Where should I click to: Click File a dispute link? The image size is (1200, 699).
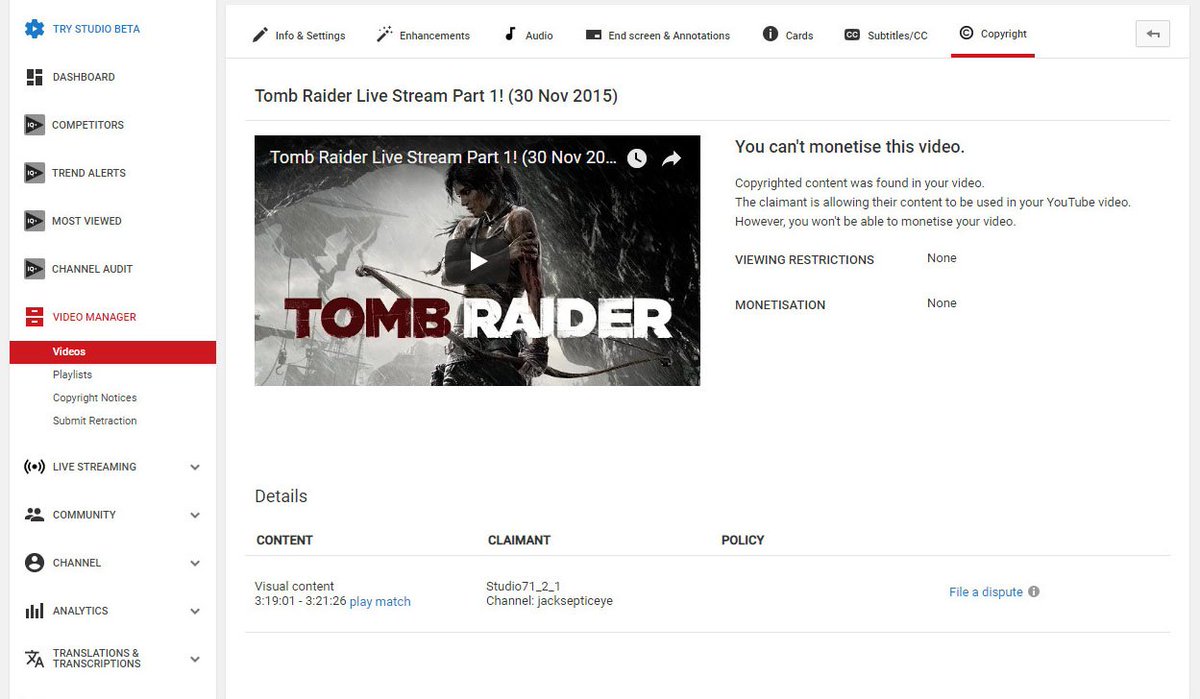tap(986, 592)
